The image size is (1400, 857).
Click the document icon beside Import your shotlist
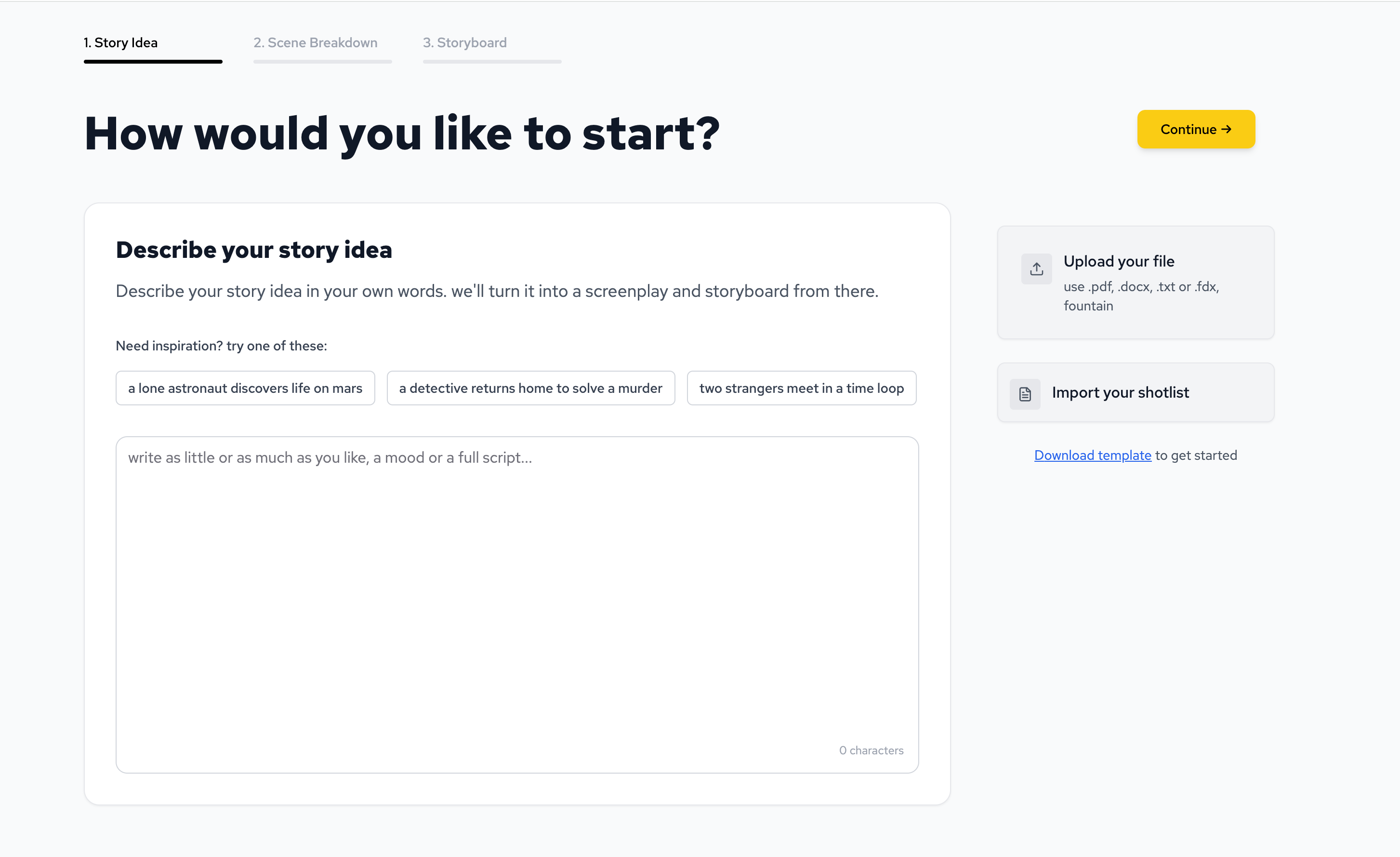pos(1024,393)
